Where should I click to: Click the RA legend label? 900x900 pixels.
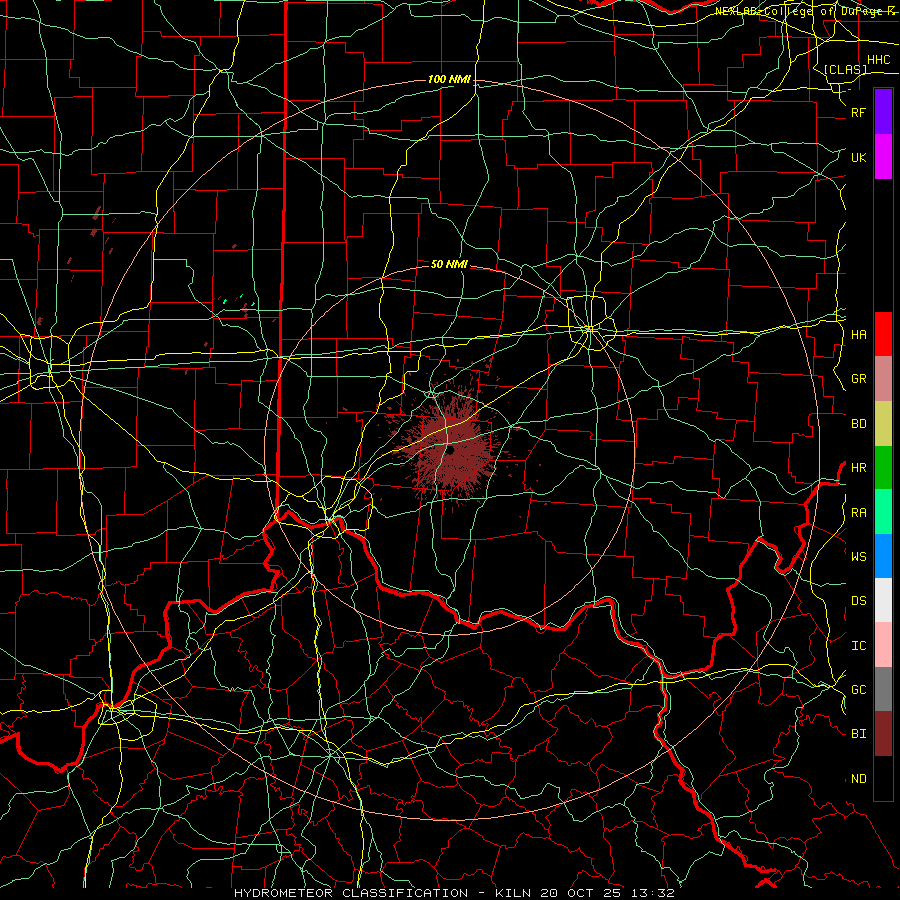point(859,513)
